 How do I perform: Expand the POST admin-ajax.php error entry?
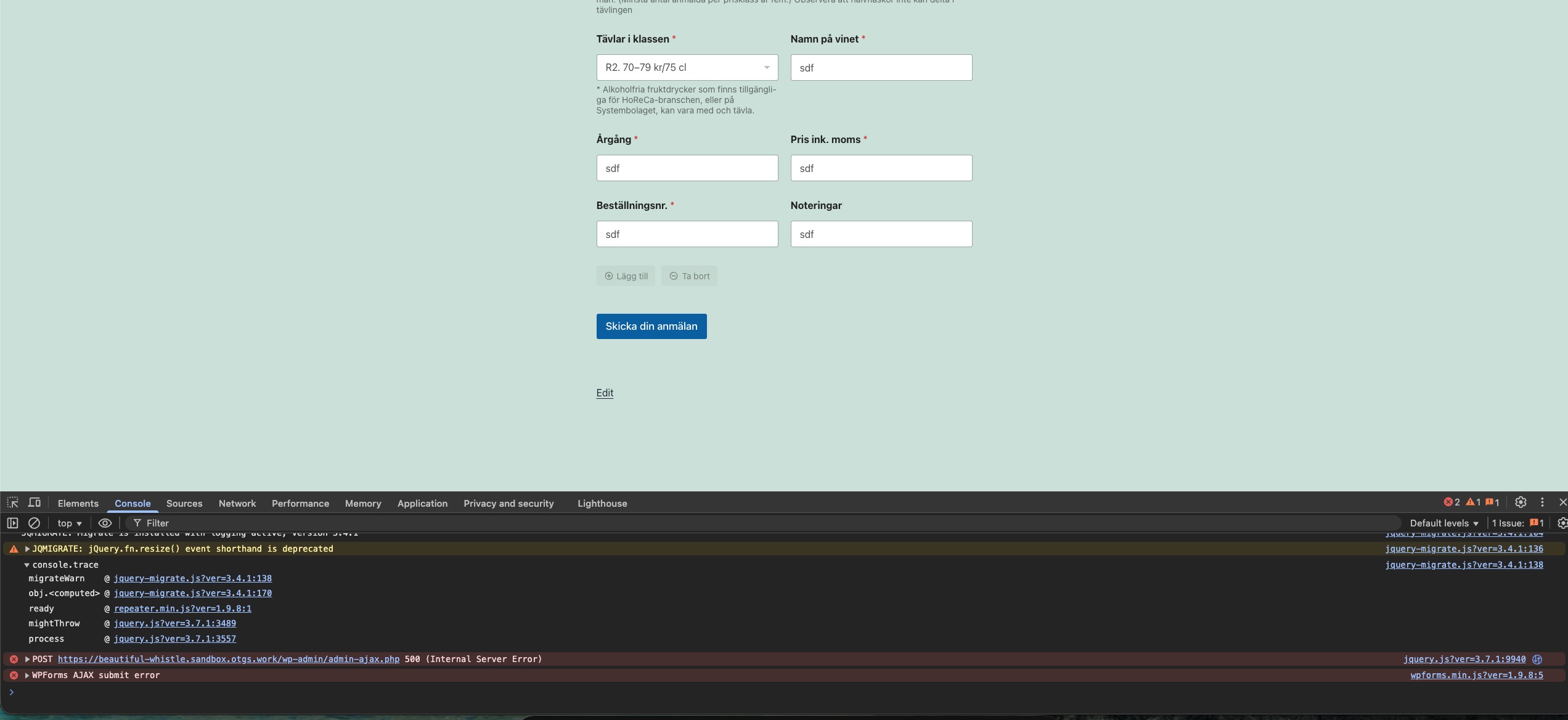tap(27, 659)
